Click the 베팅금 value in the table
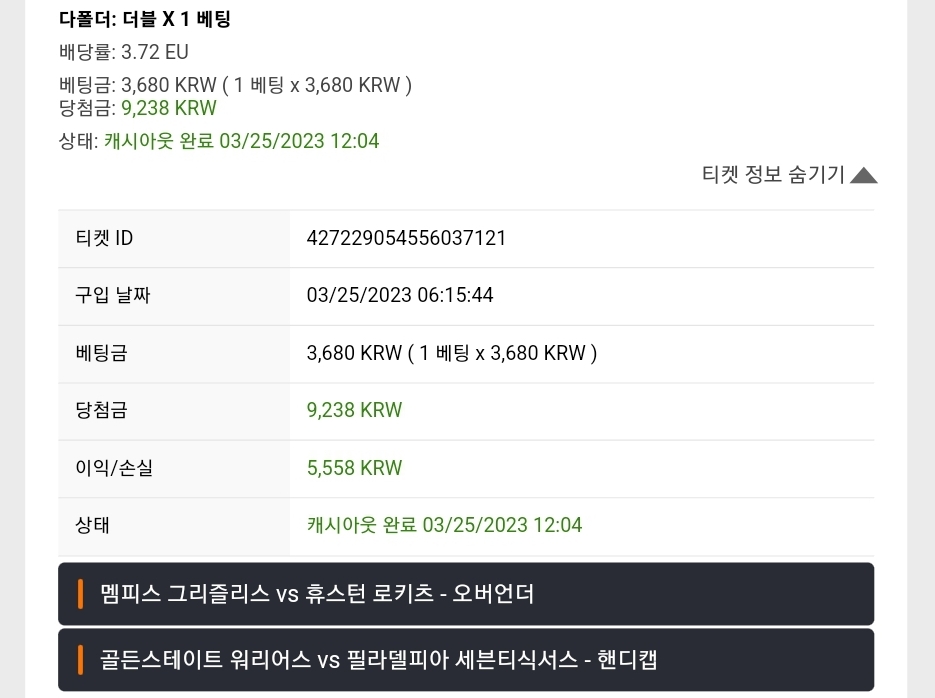 click(452, 353)
